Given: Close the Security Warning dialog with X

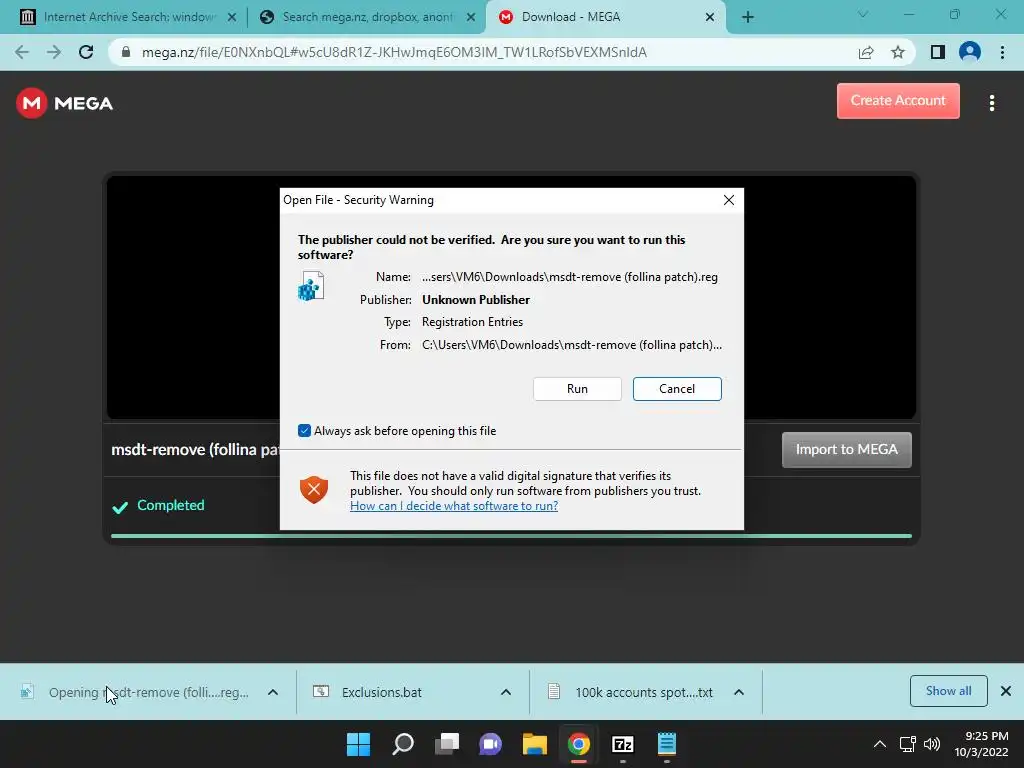Looking at the screenshot, I should tap(729, 200).
